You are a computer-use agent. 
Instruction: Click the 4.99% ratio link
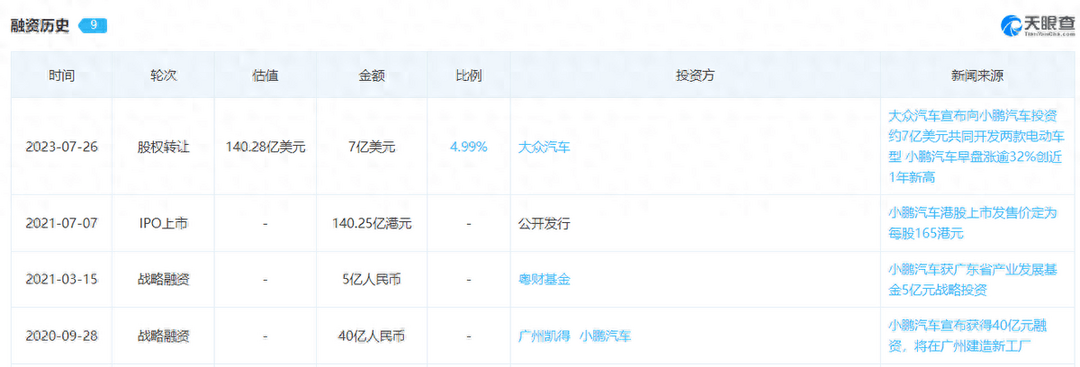468,147
